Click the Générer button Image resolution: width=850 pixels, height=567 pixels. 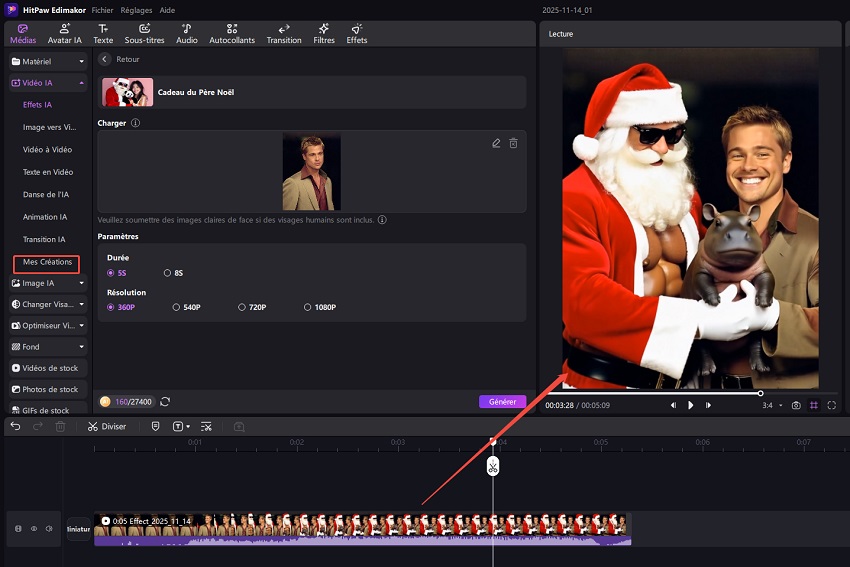pyautogui.click(x=503, y=402)
